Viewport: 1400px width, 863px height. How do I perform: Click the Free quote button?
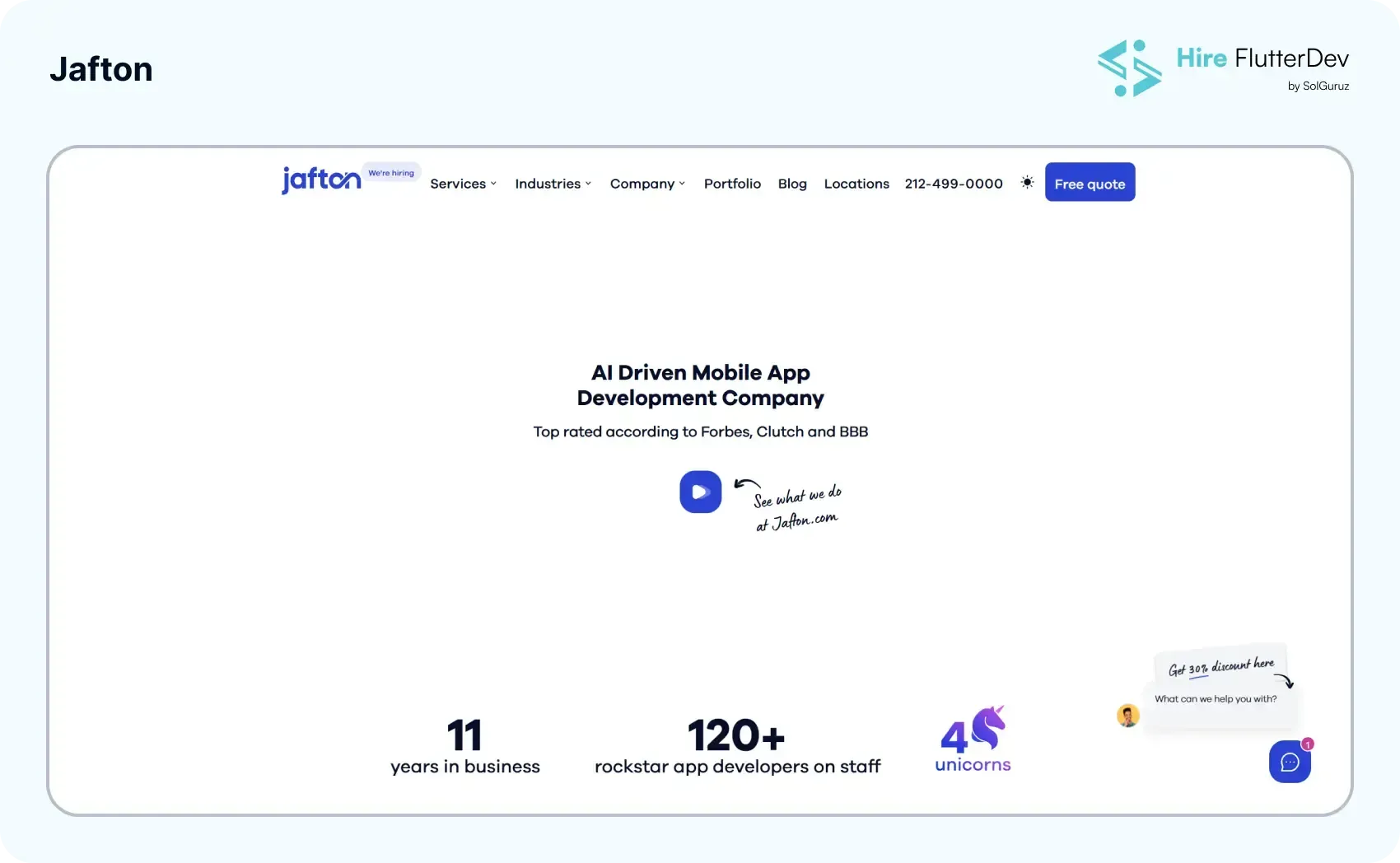[x=1090, y=182]
